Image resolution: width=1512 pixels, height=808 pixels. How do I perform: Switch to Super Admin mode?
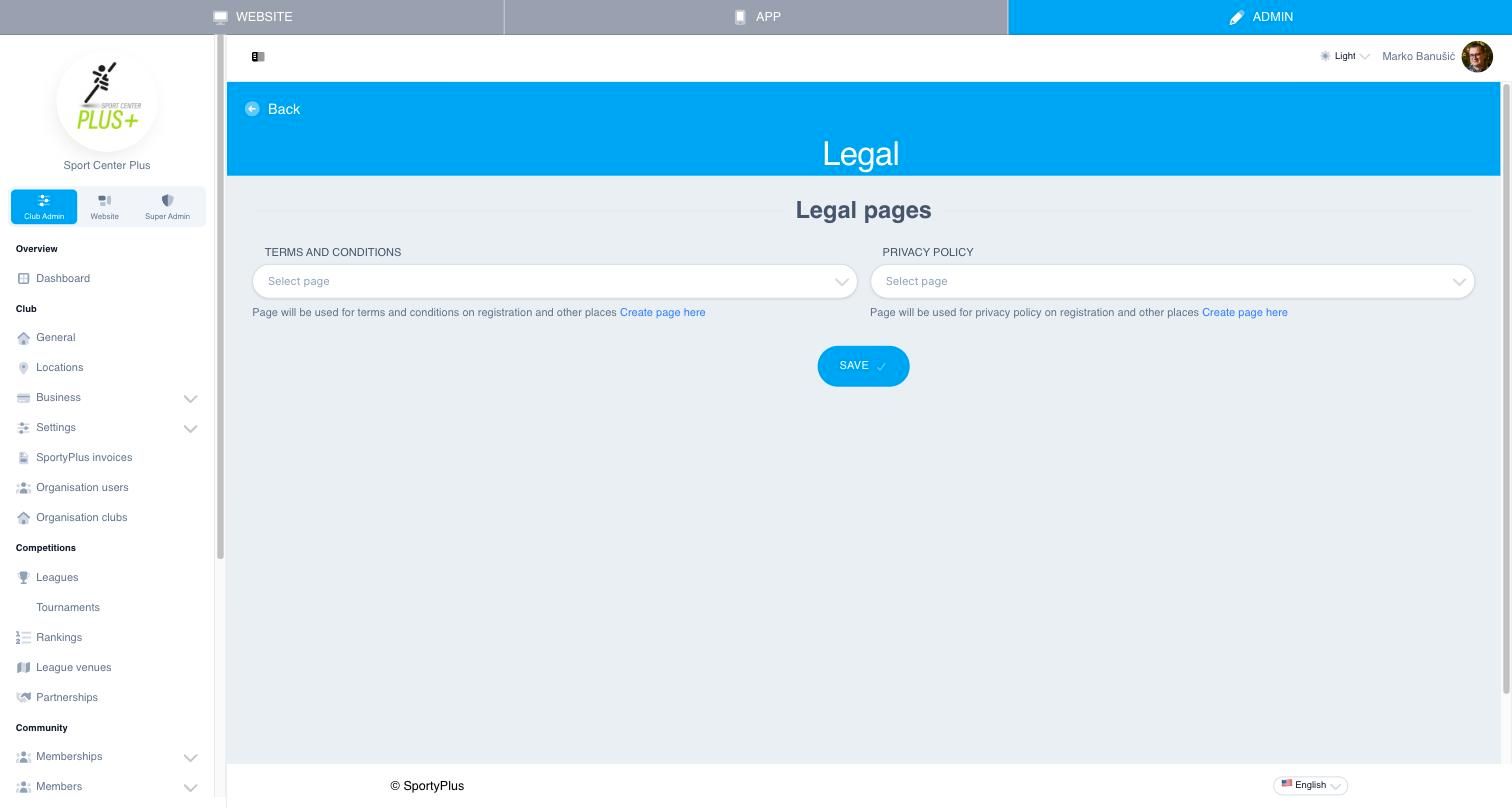(x=167, y=207)
